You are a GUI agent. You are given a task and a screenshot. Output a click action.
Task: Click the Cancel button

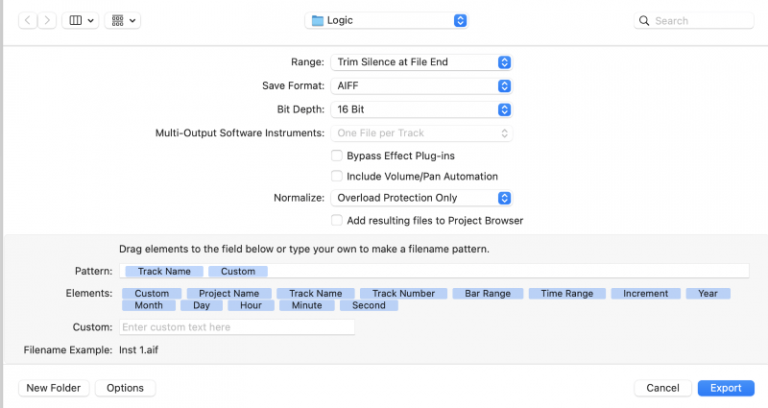pos(662,388)
